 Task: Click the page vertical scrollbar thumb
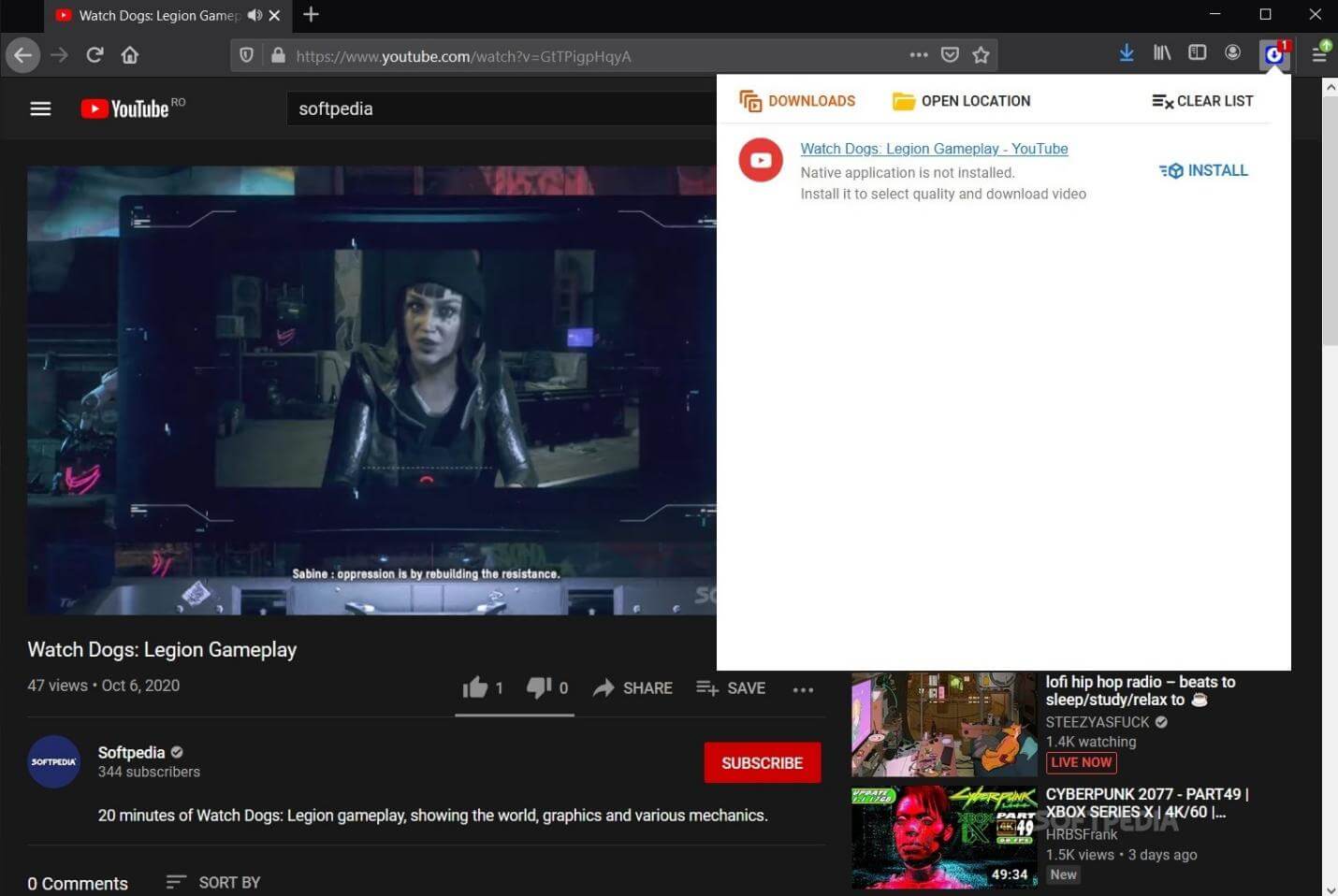1330,220
